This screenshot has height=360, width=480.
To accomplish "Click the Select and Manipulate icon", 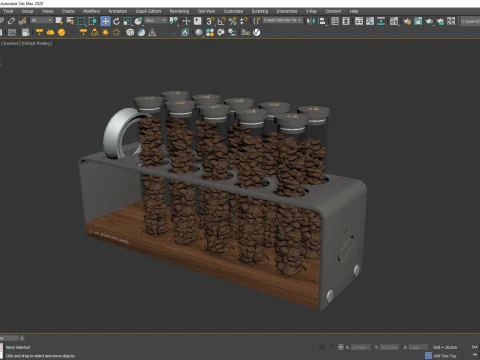I will click(186, 21).
